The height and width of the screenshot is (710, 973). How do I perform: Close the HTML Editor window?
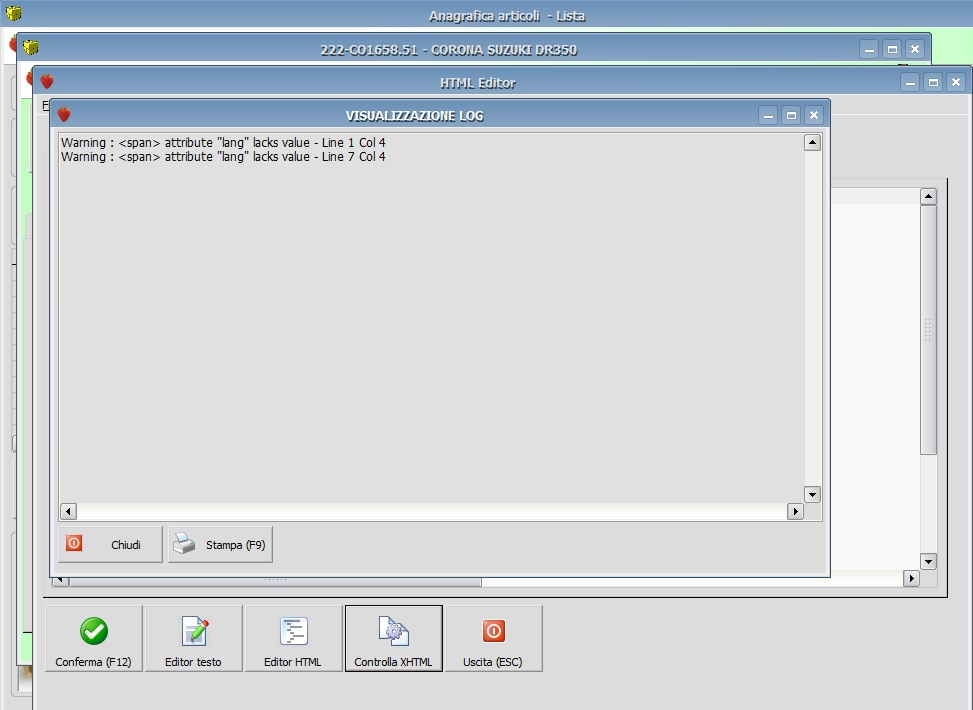tap(956, 82)
